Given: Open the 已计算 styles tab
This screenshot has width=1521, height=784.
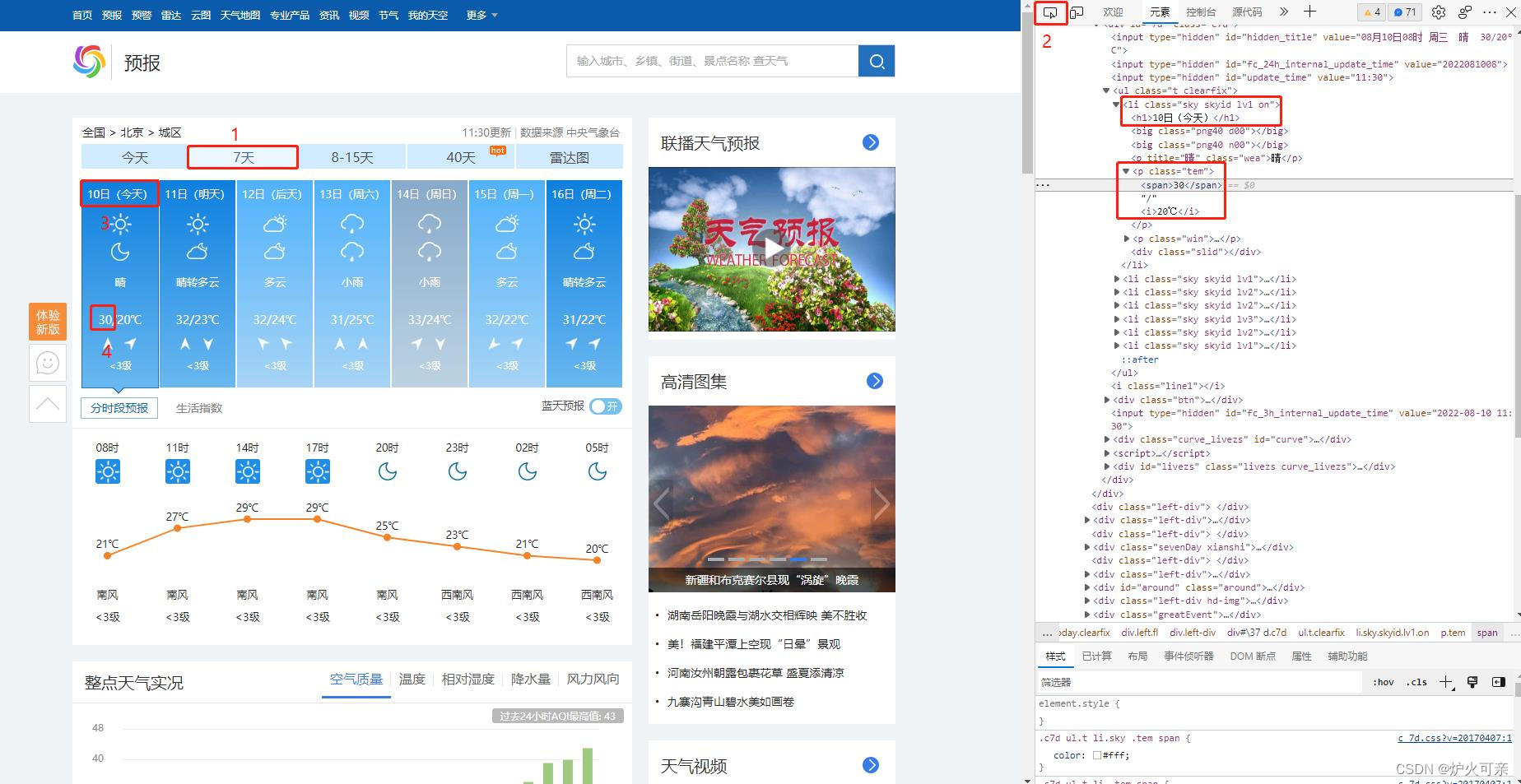Looking at the screenshot, I should tap(1096, 656).
